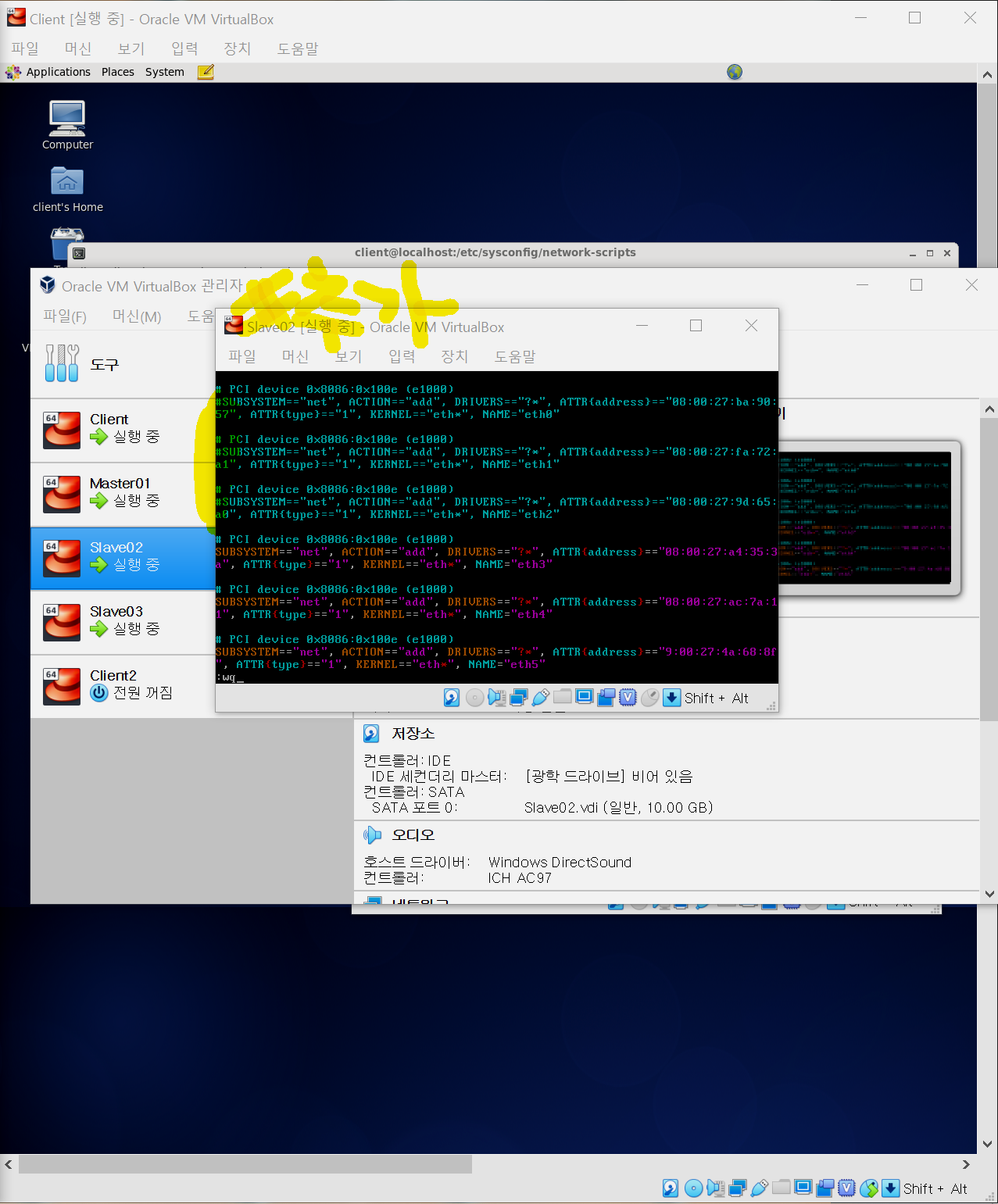998x1204 pixels.
Task: Open 파일(F) menu in VirtualBox Manager
Action: coord(65,316)
